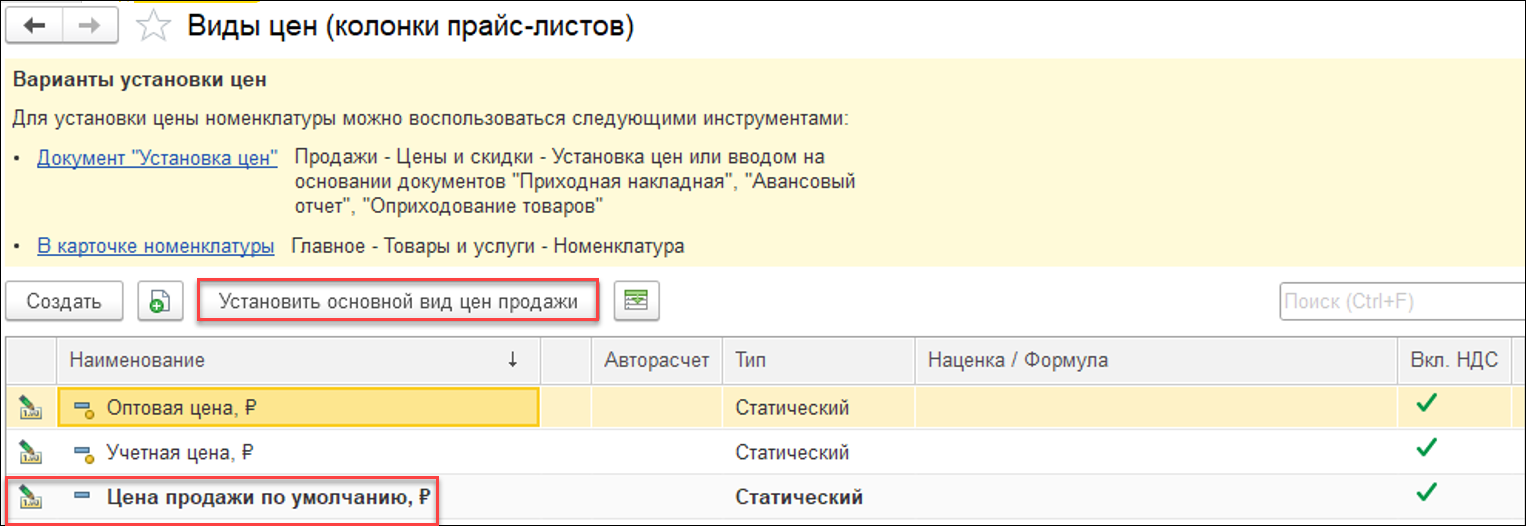Click edit icon in Учетная цена row
Image resolution: width=1526 pixels, height=526 pixels.
click(29, 452)
